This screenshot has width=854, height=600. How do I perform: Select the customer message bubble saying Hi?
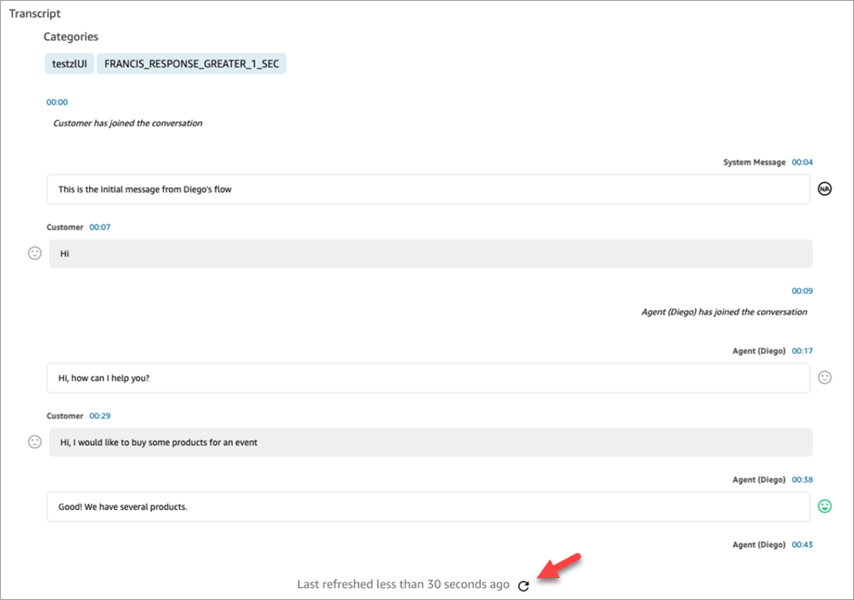[x=428, y=253]
